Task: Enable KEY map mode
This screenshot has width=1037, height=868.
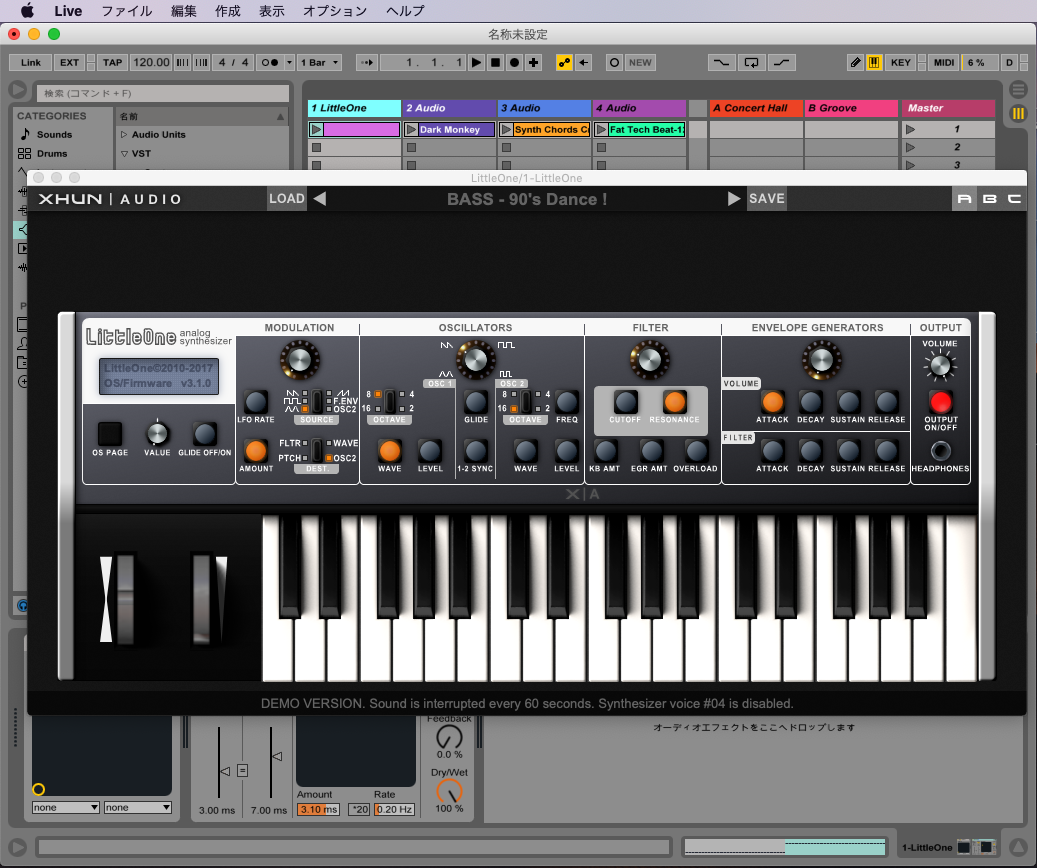Action: [900, 62]
